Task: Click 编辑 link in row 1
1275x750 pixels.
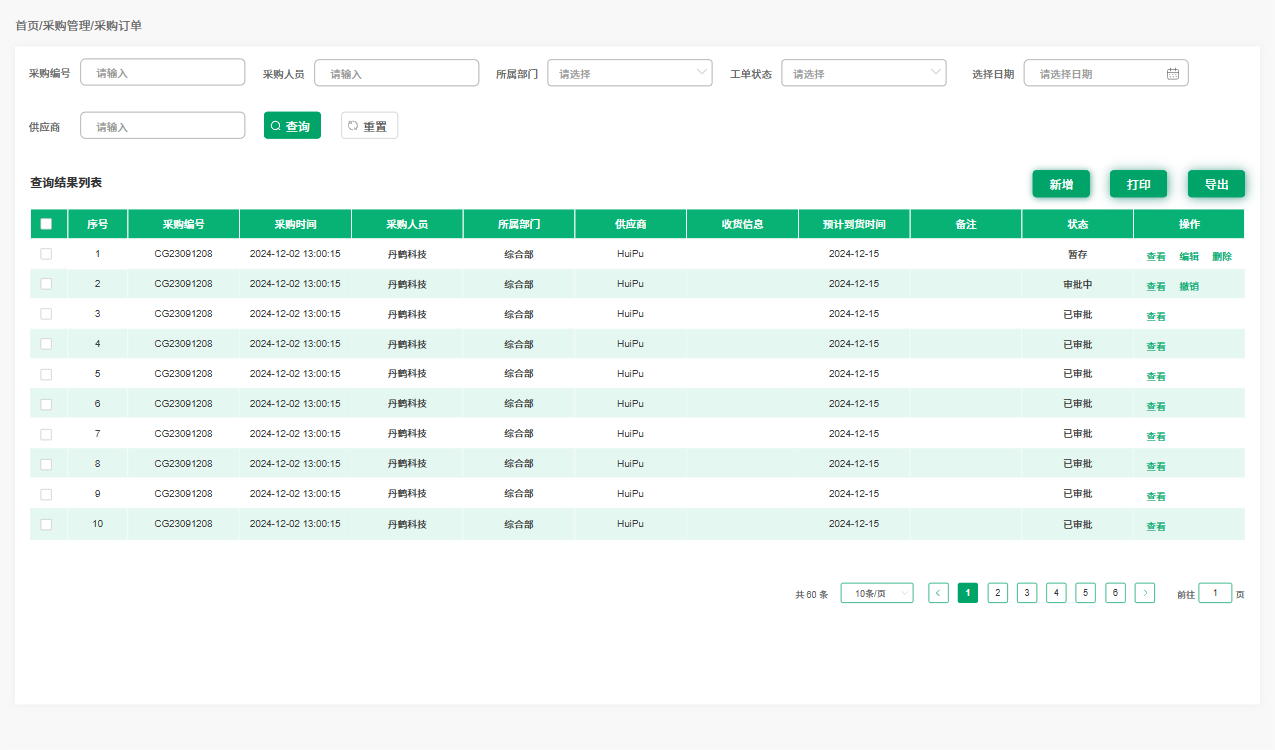Action: point(1189,256)
